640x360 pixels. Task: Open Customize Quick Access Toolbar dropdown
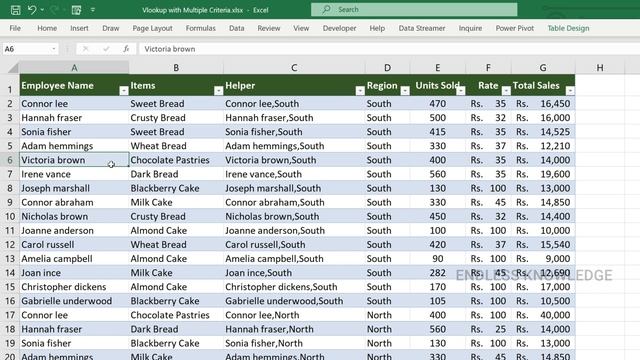click(93, 10)
